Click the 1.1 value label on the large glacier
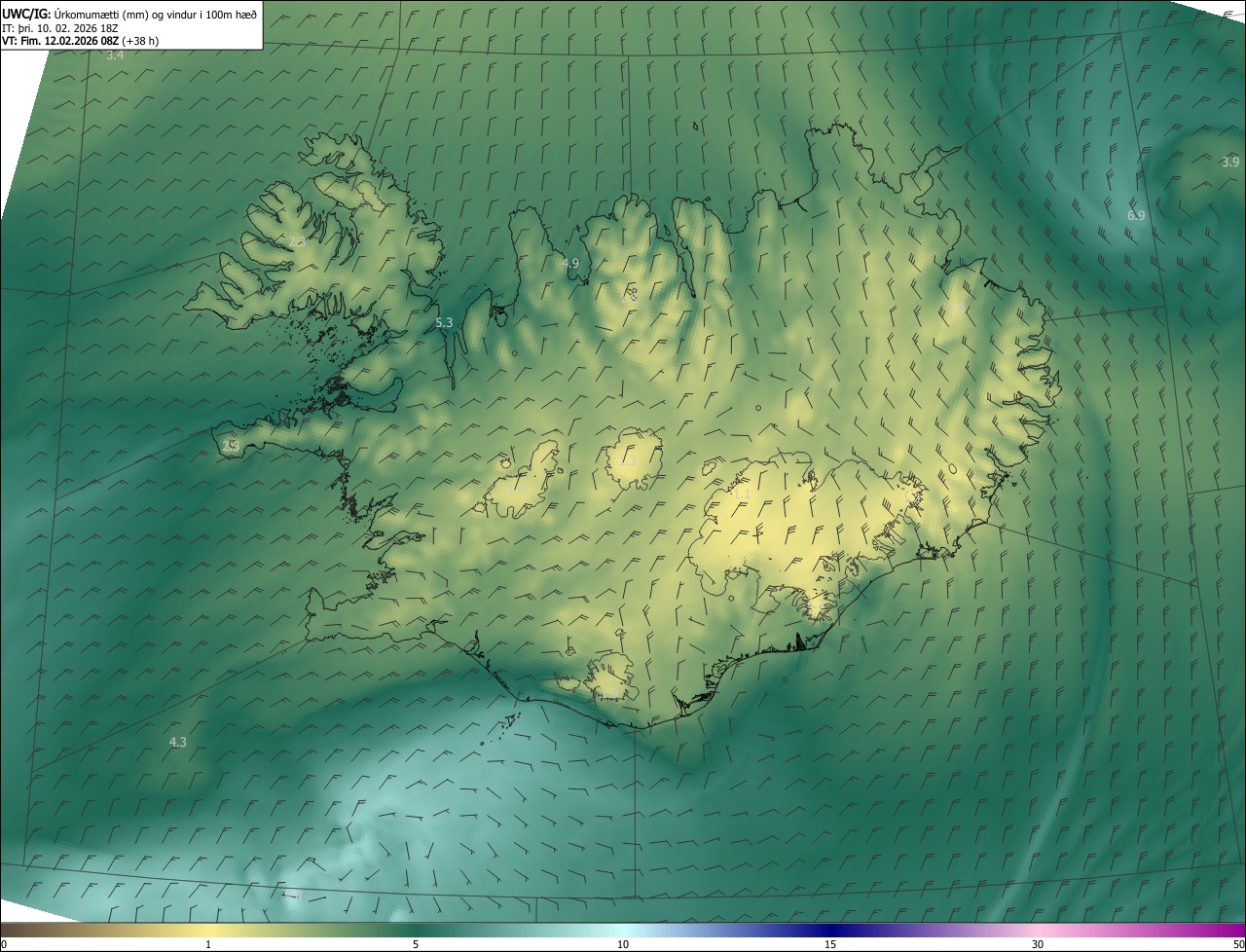 click(x=742, y=494)
